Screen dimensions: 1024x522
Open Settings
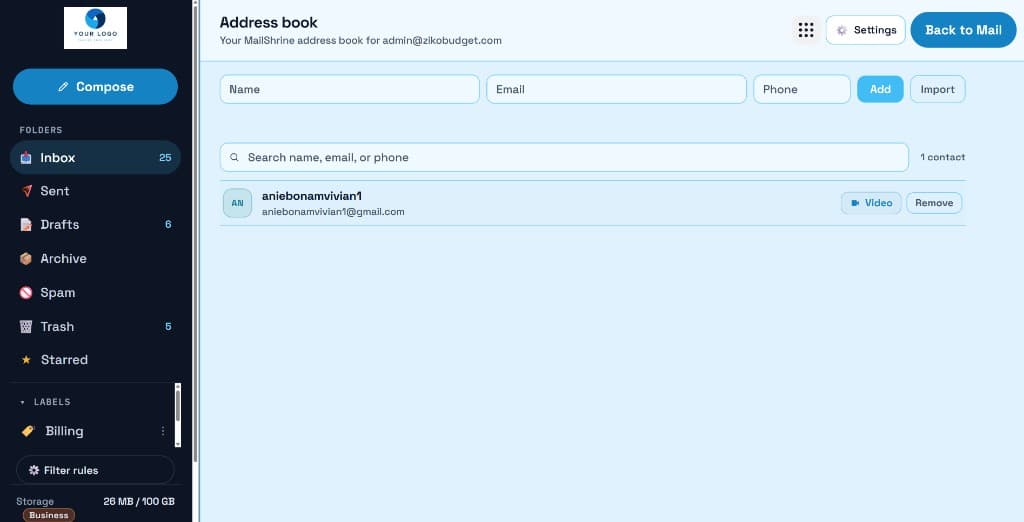[865, 30]
